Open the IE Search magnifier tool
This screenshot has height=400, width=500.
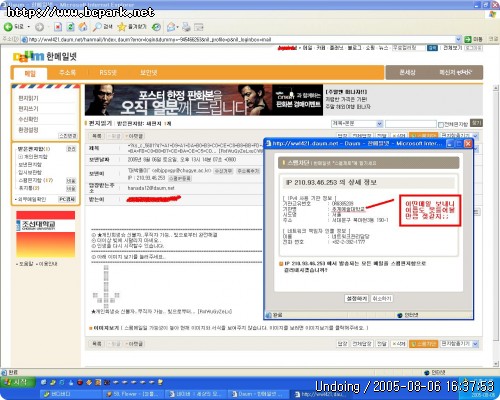point(103,27)
